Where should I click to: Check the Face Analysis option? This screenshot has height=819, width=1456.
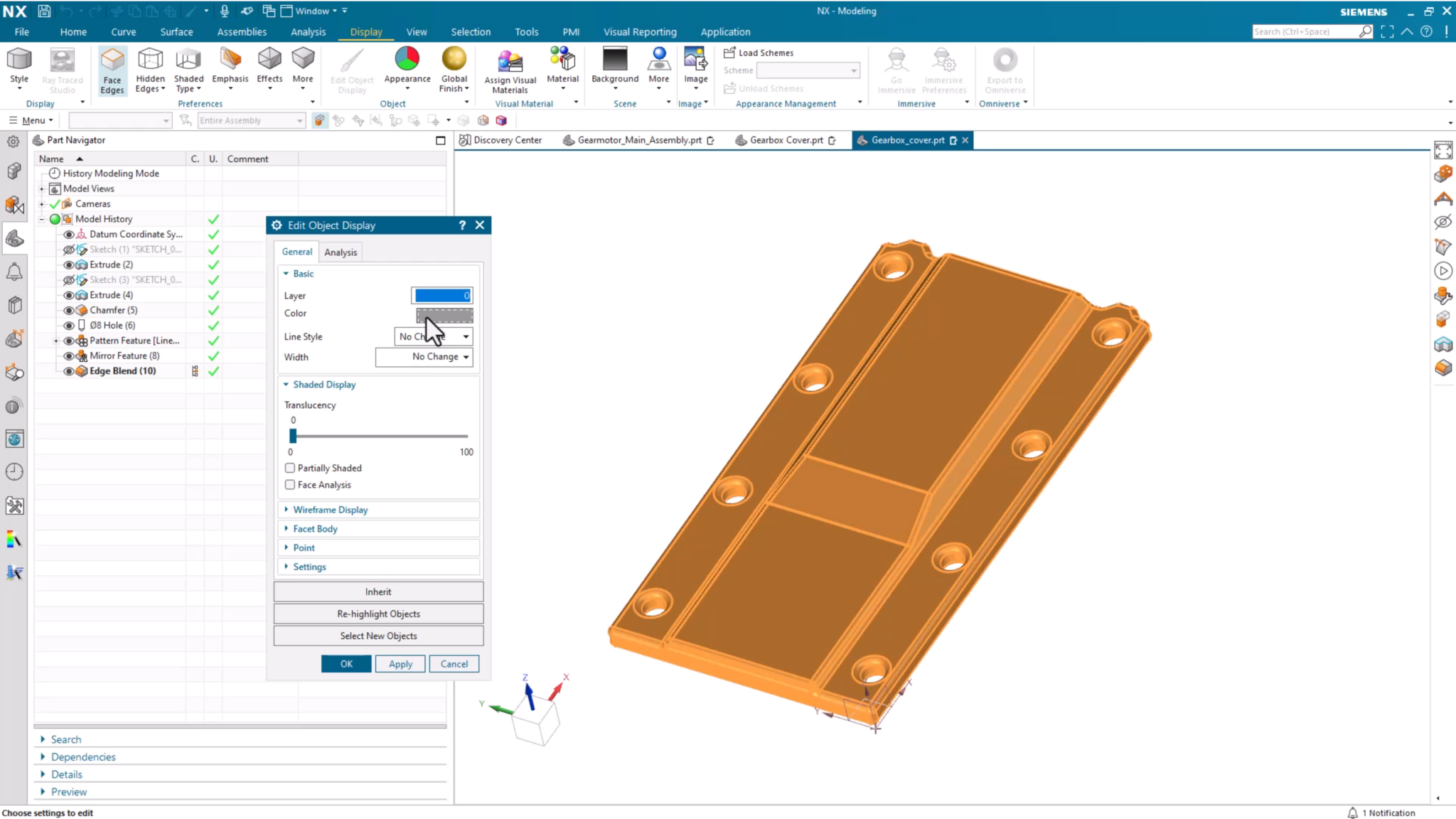point(290,484)
